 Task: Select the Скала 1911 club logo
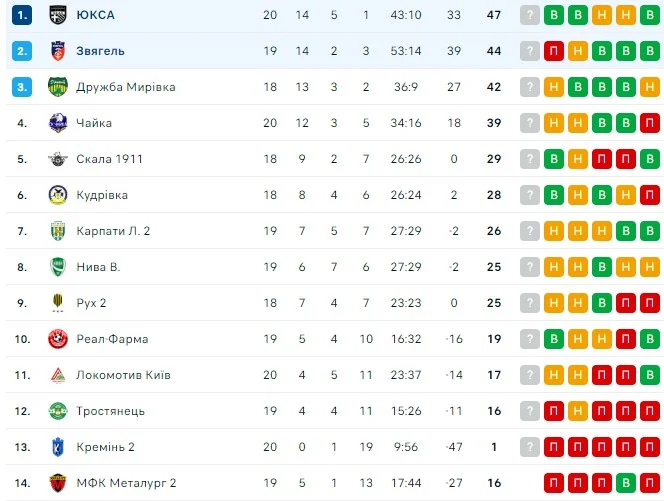pos(57,159)
